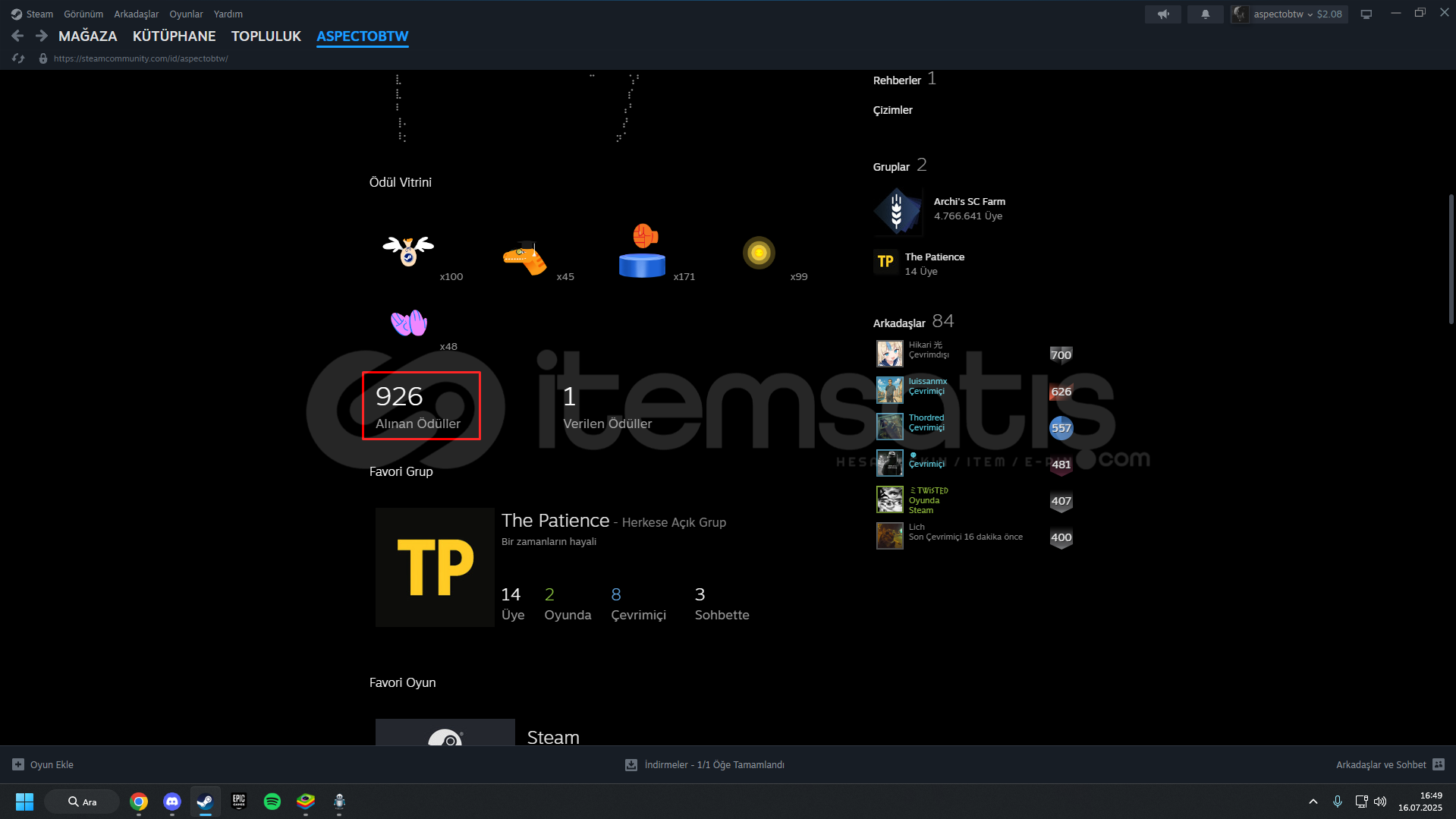Click the 14 Üye member count
Screen dimensions: 1456x819
(x=513, y=603)
